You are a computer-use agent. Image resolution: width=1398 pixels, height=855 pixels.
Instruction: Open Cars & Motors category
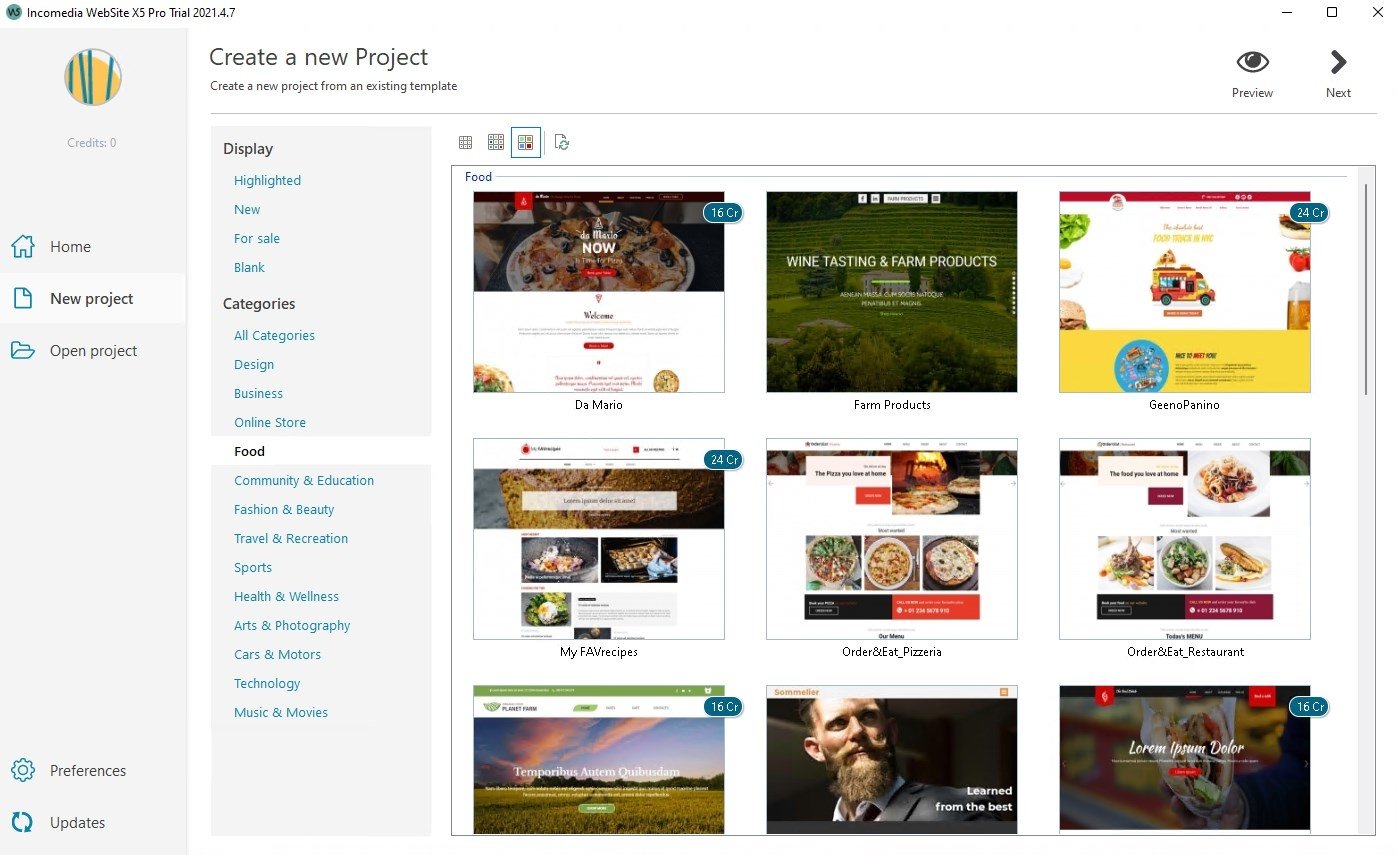tap(277, 654)
